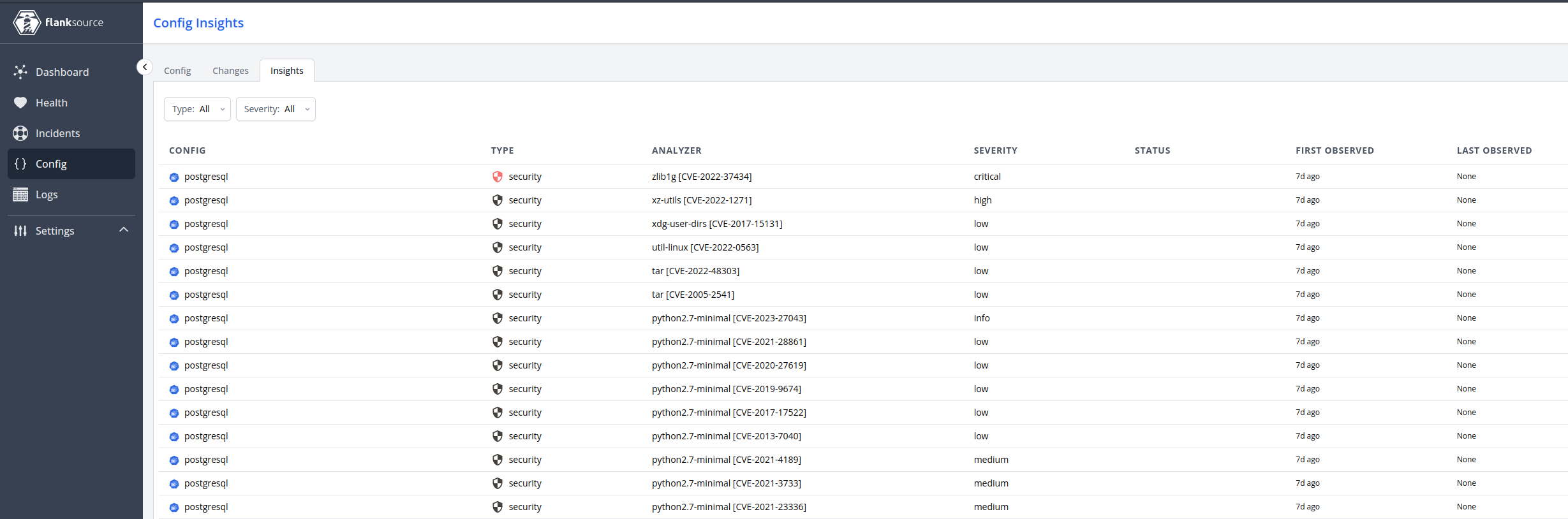
Task: Click the Logs sidebar icon
Action: 20,194
